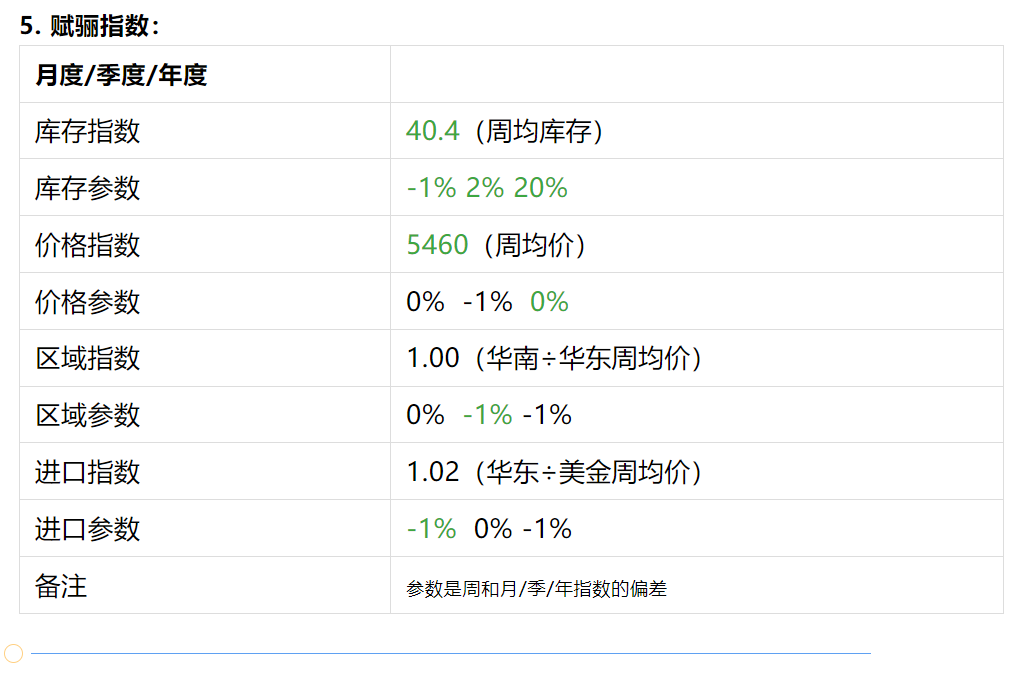Image resolution: width=1032 pixels, height=697 pixels.
Task: Select the 进口参数 value '-1% 0% -1%'
Action: tap(489, 529)
